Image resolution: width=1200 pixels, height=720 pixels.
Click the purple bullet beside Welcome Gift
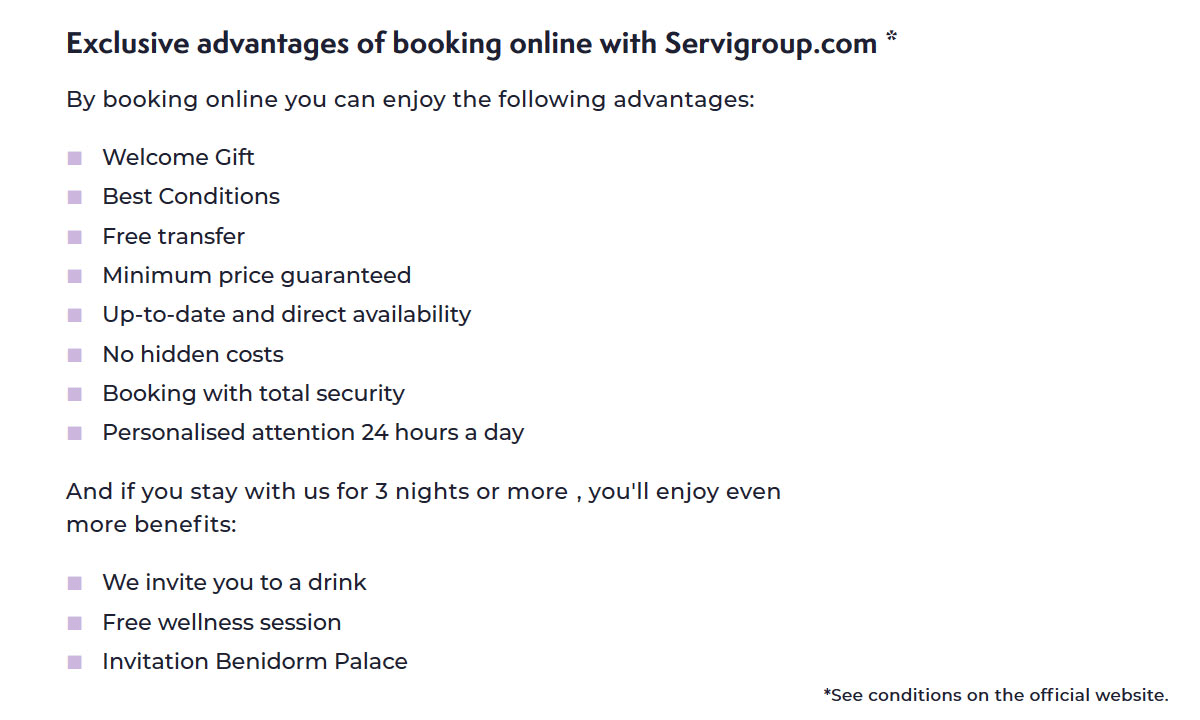75,158
